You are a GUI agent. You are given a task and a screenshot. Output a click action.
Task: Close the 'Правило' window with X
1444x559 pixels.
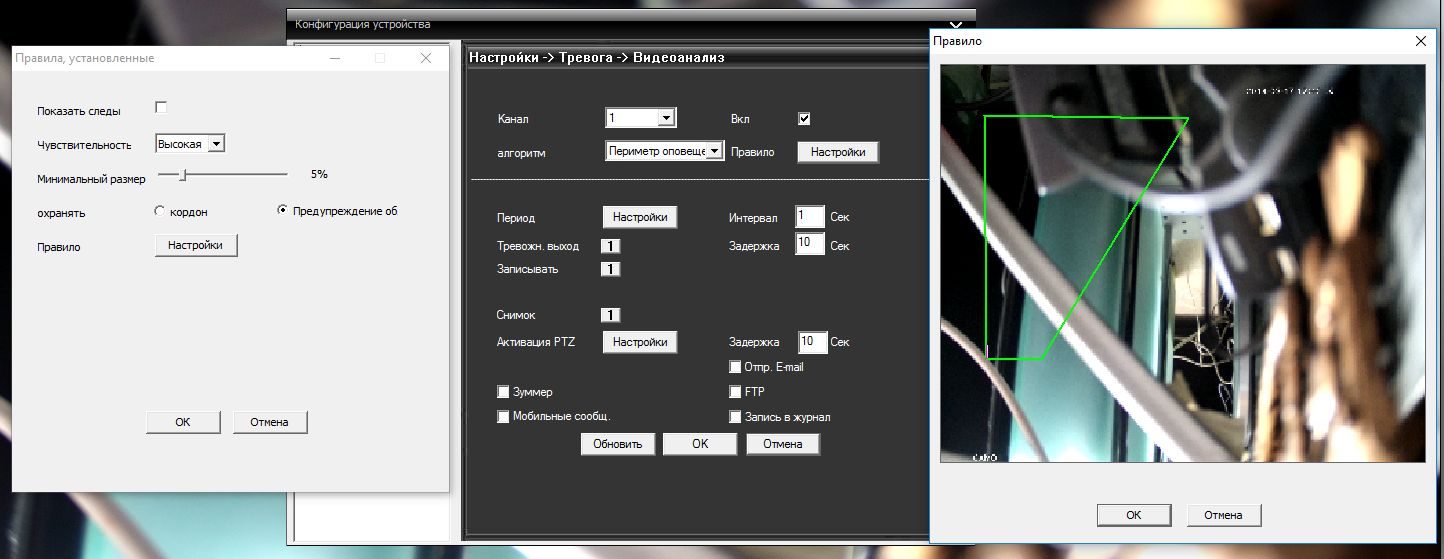pos(1420,41)
